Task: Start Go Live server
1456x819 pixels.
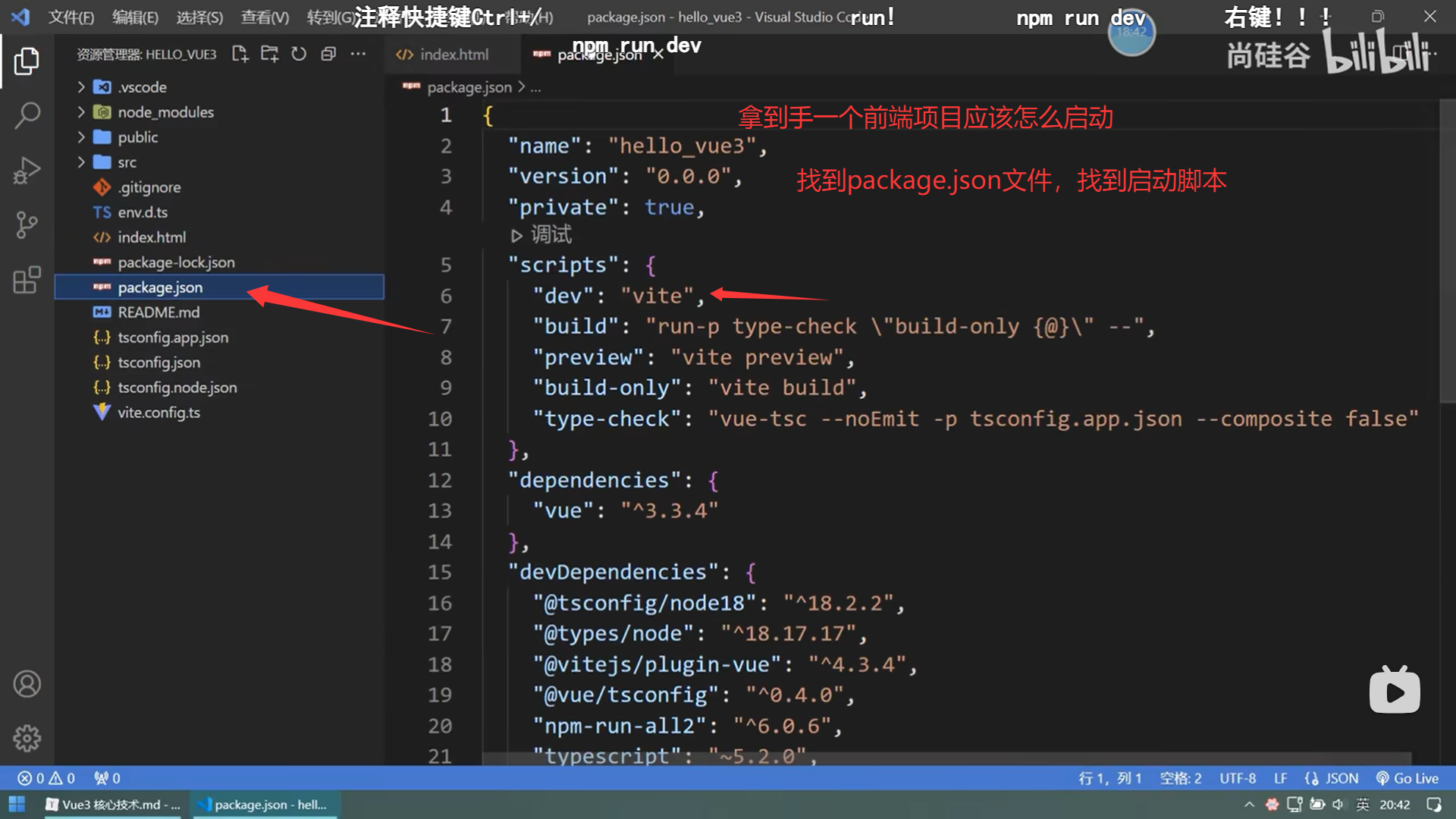Action: click(1407, 778)
